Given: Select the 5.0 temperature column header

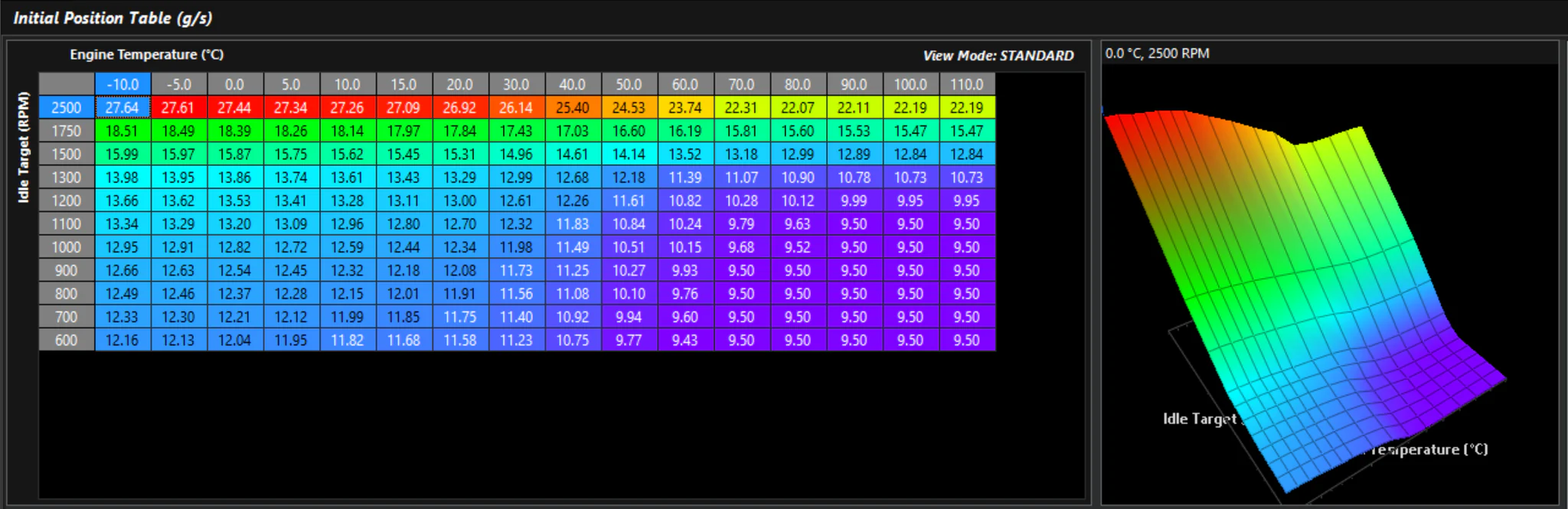Looking at the screenshot, I should click(x=292, y=84).
